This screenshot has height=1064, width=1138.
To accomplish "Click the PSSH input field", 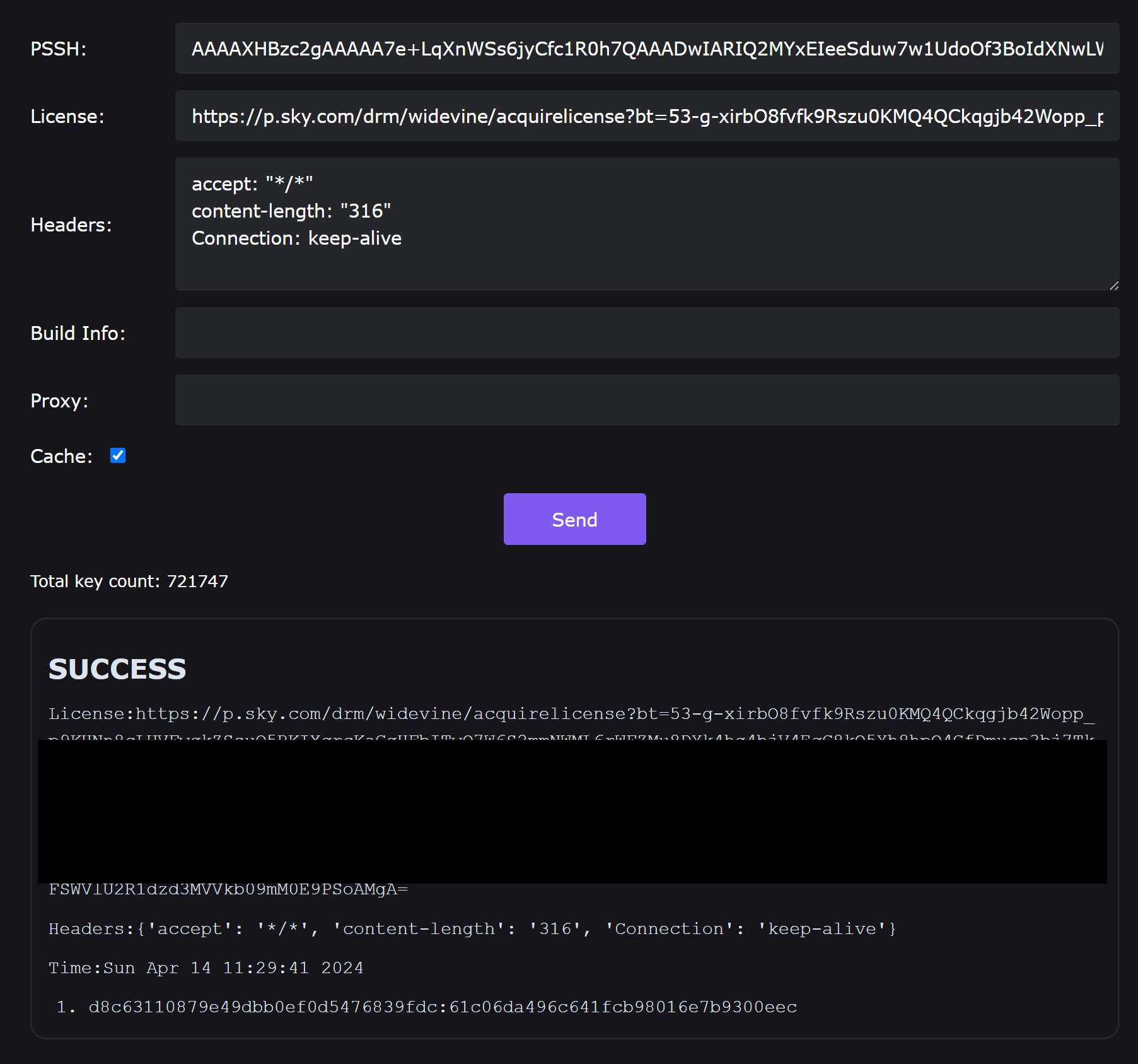I will pos(647,49).
